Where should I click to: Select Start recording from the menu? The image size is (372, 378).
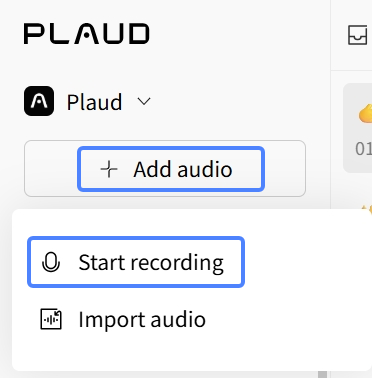click(136, 262)
